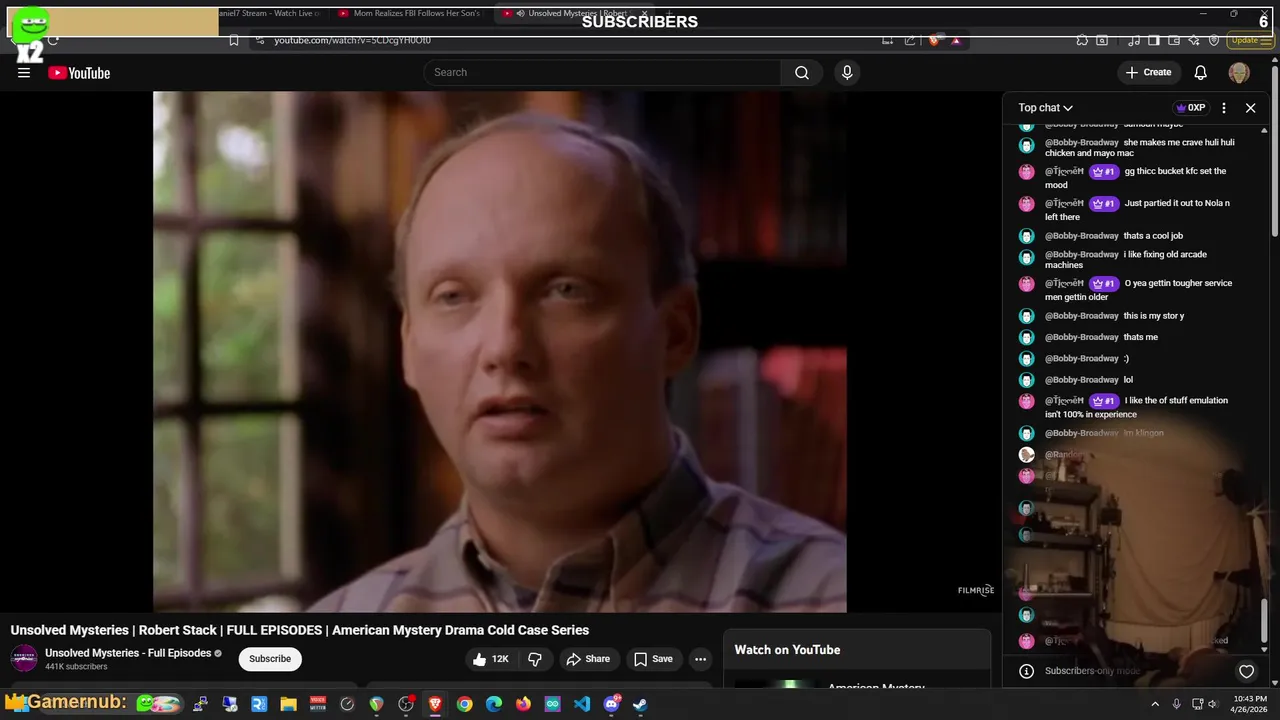Click message 'gg thicc bucket kfc set the mood'
The width and height of the screenshot is (1280, 720).
coord(1135,178)
